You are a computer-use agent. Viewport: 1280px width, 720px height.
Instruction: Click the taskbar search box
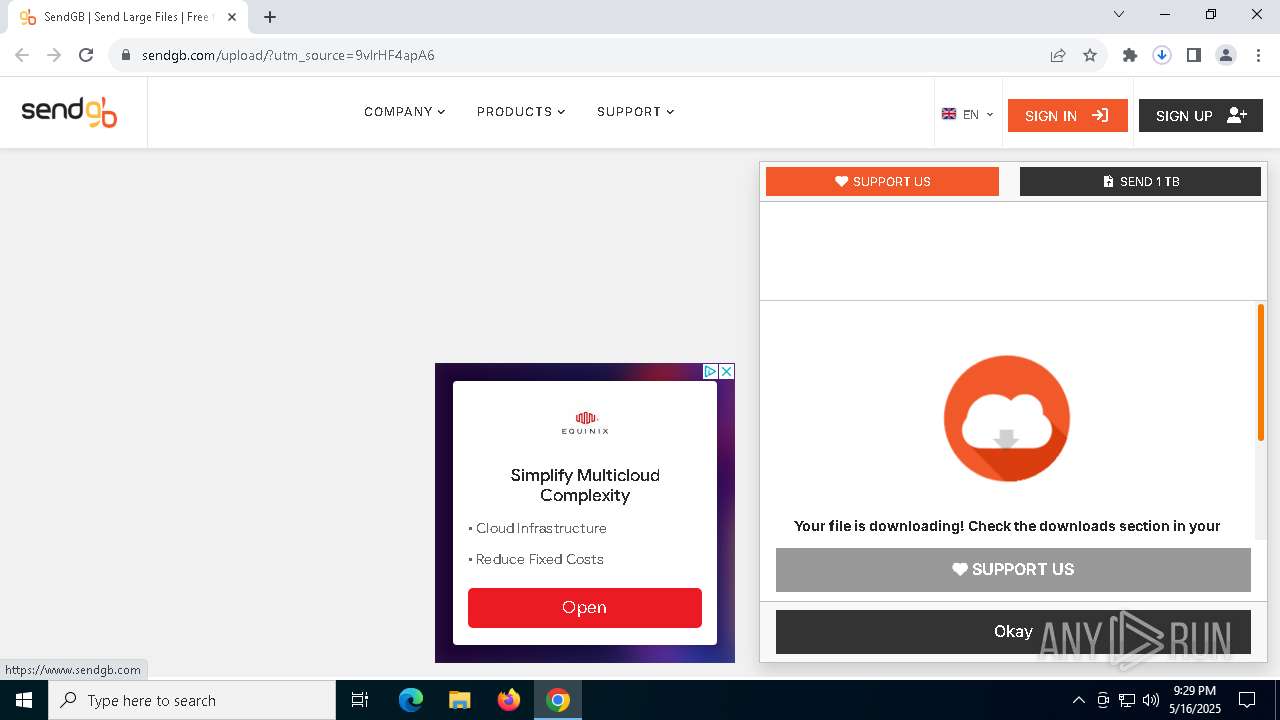(x=192, y=700)
